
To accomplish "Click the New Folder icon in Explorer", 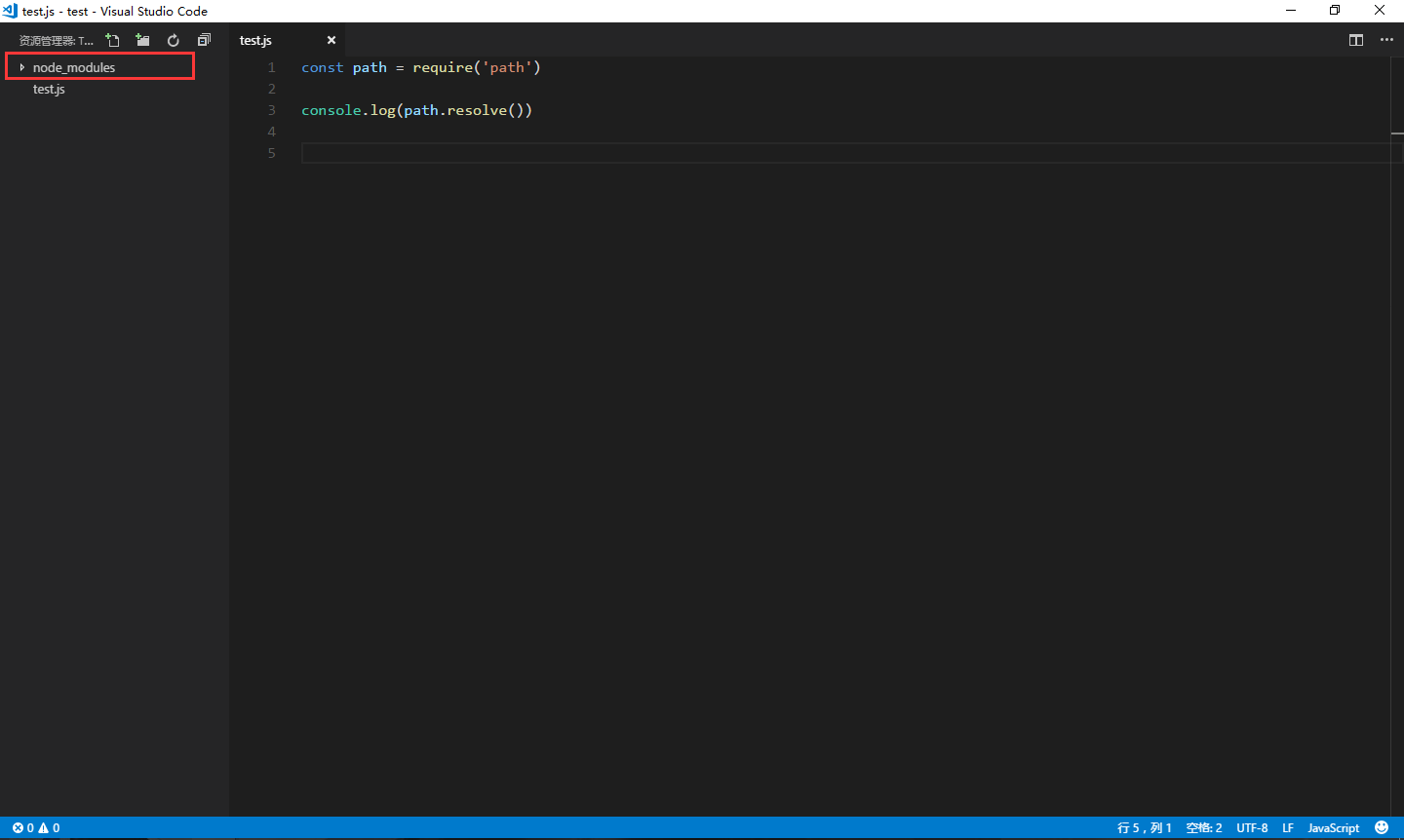I will tap(142, 40).
